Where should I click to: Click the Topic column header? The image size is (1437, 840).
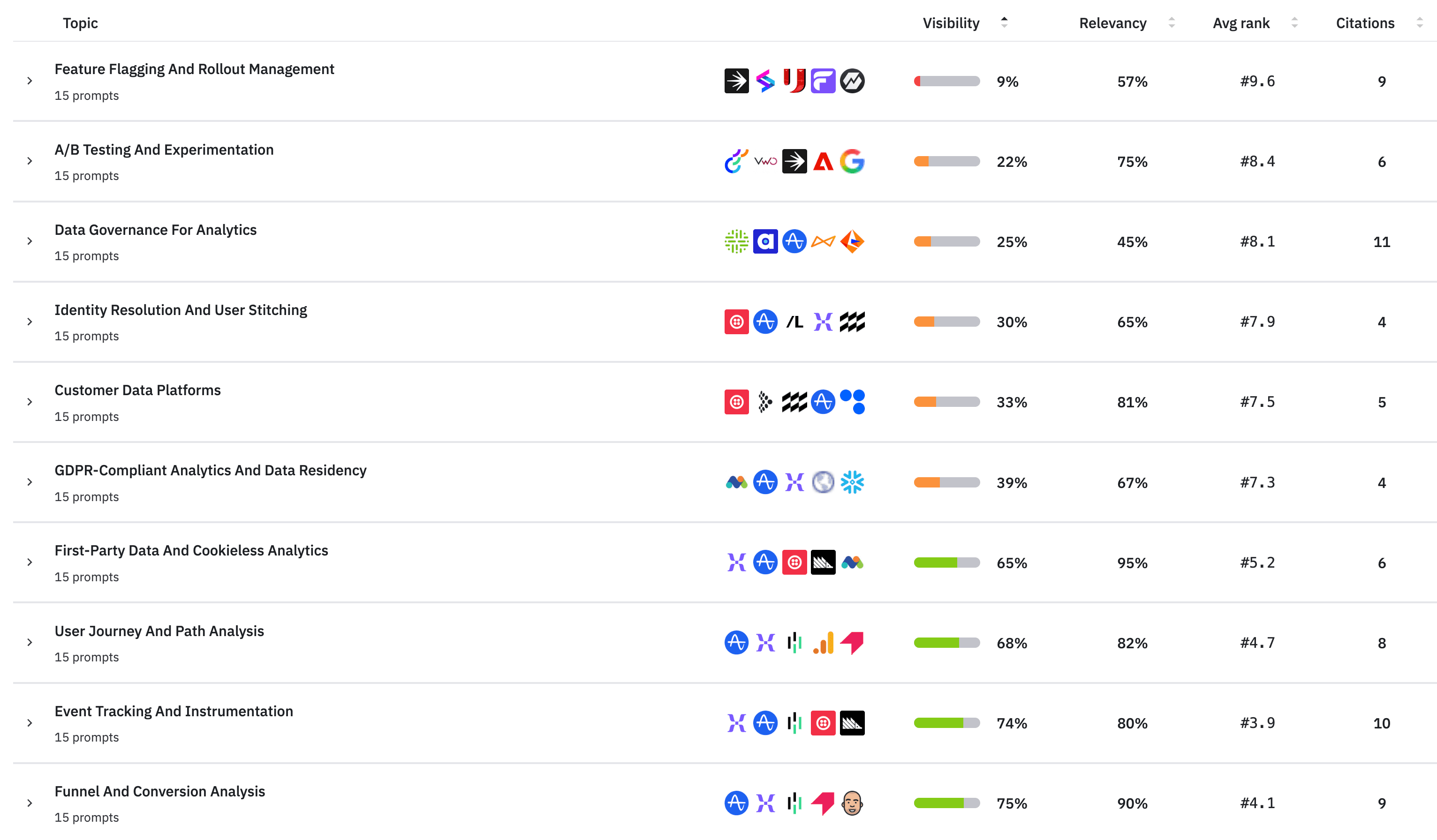coord(80,23)
